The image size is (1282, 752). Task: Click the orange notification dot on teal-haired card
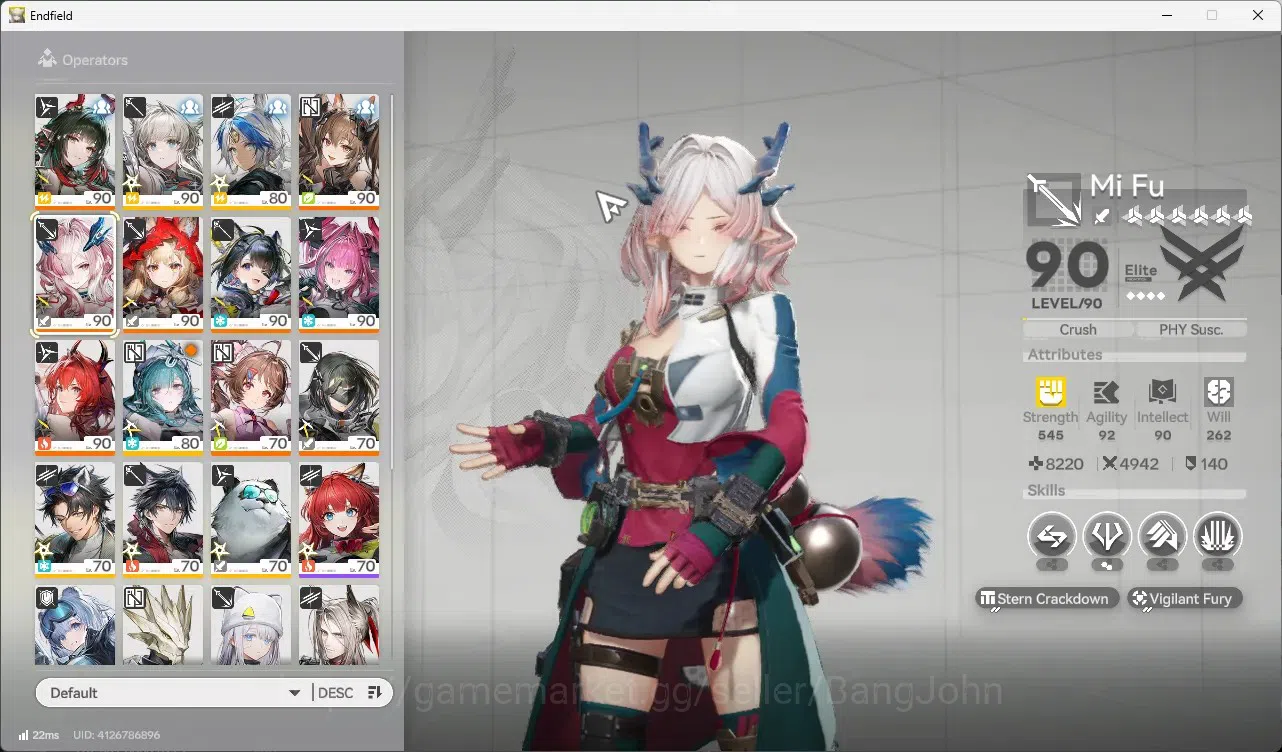pyautogui.click(x=190, y=350)
